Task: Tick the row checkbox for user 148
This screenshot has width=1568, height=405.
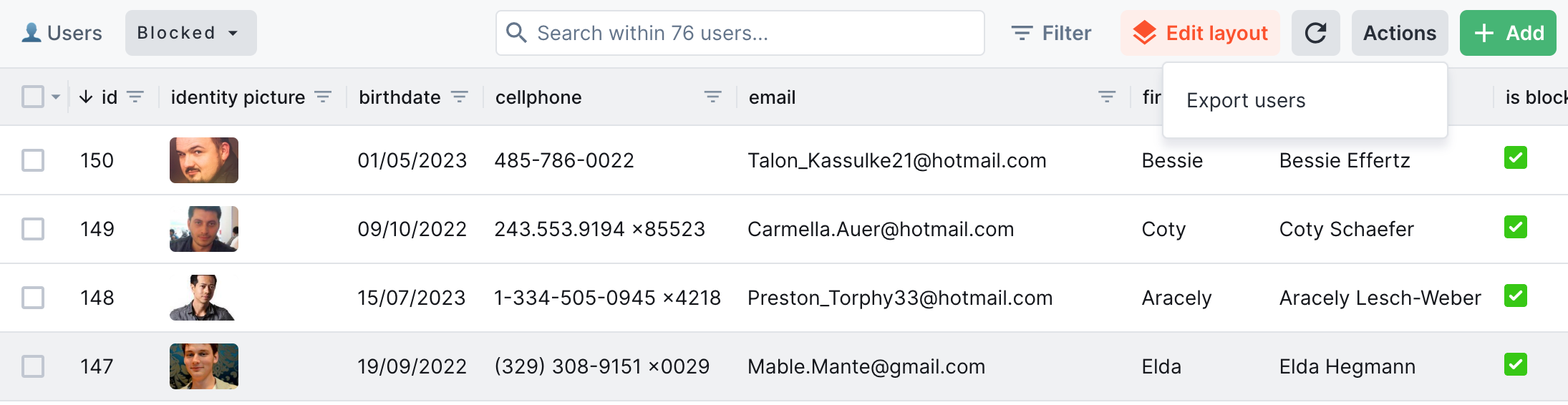Action: click(x=33, y=298)
